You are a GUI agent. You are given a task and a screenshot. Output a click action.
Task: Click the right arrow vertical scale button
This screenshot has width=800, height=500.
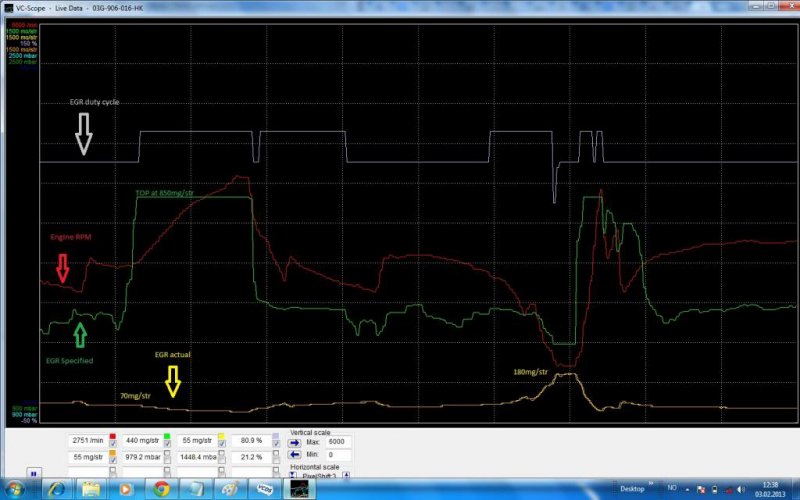click(x=297, y=441)
